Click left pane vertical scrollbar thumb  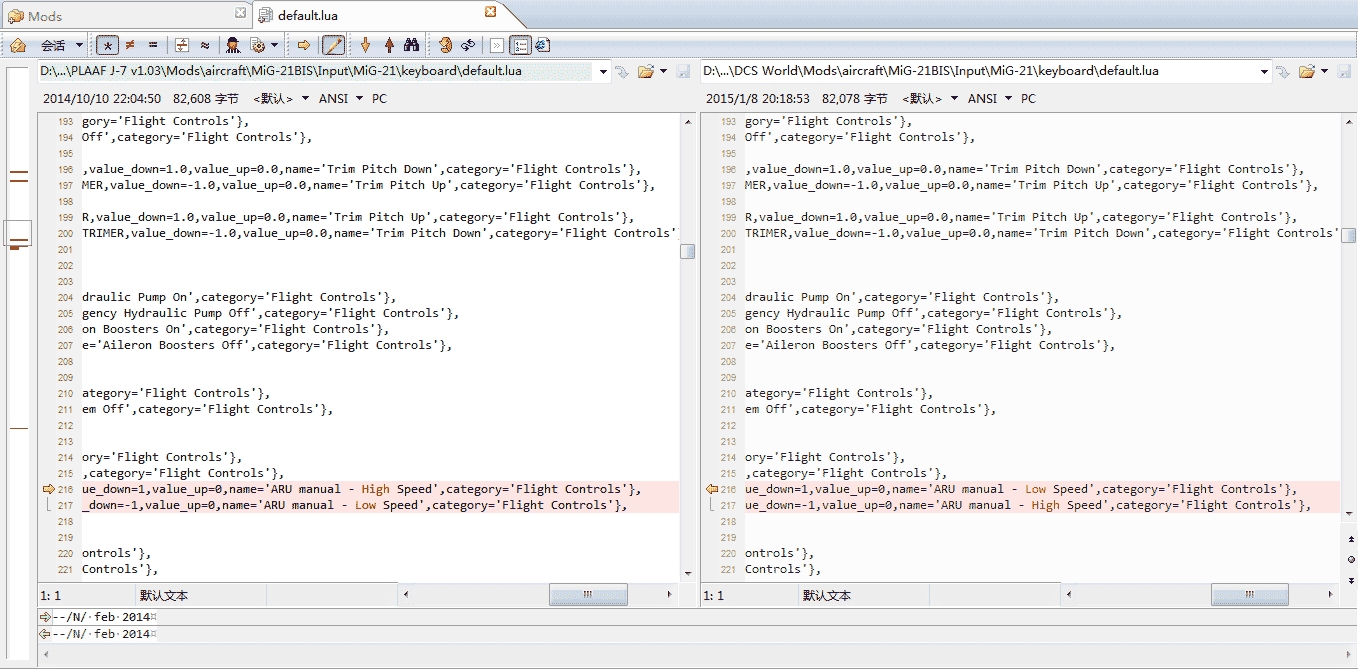(x=687, y=251)
